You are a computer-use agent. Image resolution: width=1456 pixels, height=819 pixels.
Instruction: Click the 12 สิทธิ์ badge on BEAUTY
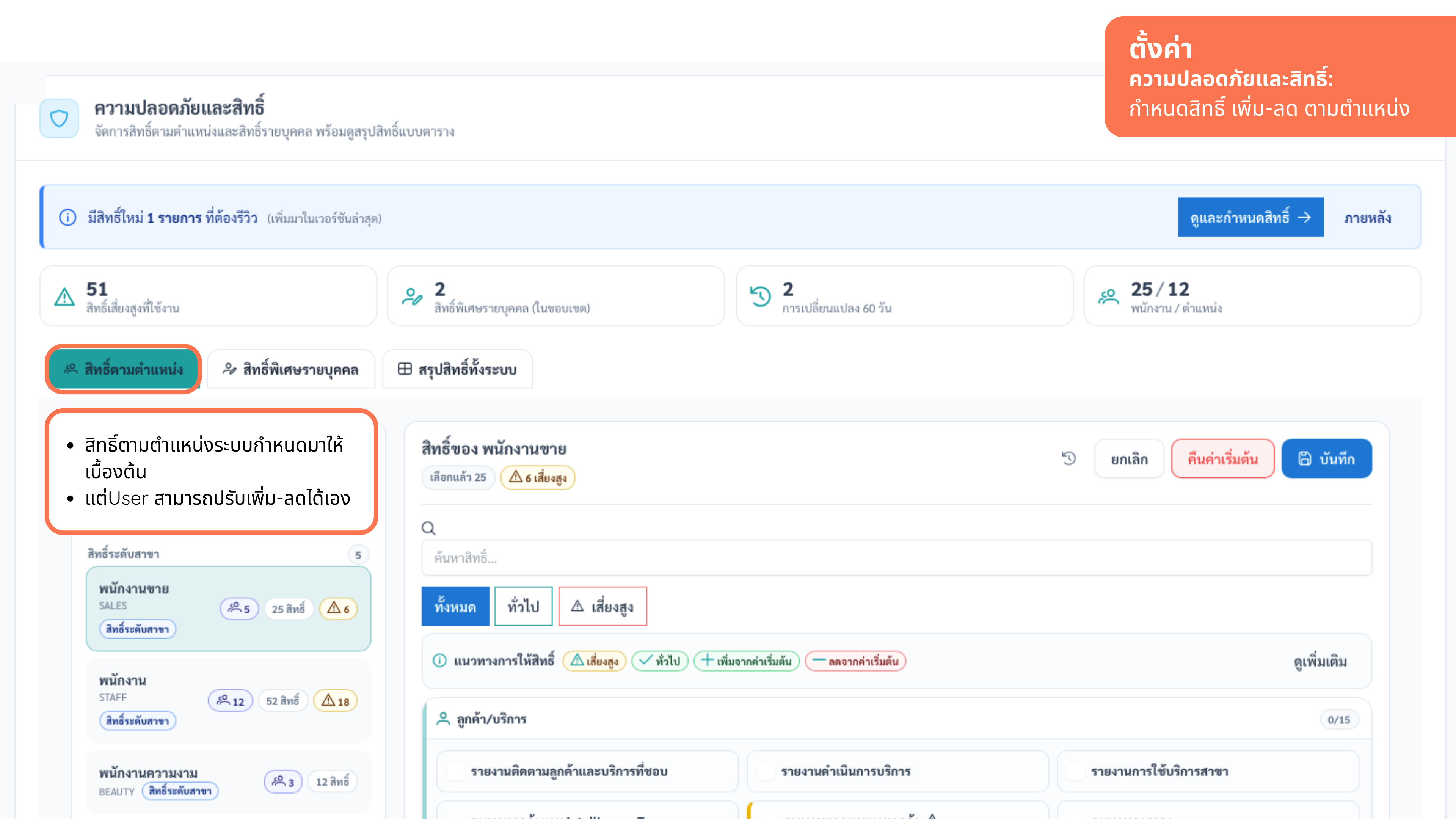pos(333,782)
